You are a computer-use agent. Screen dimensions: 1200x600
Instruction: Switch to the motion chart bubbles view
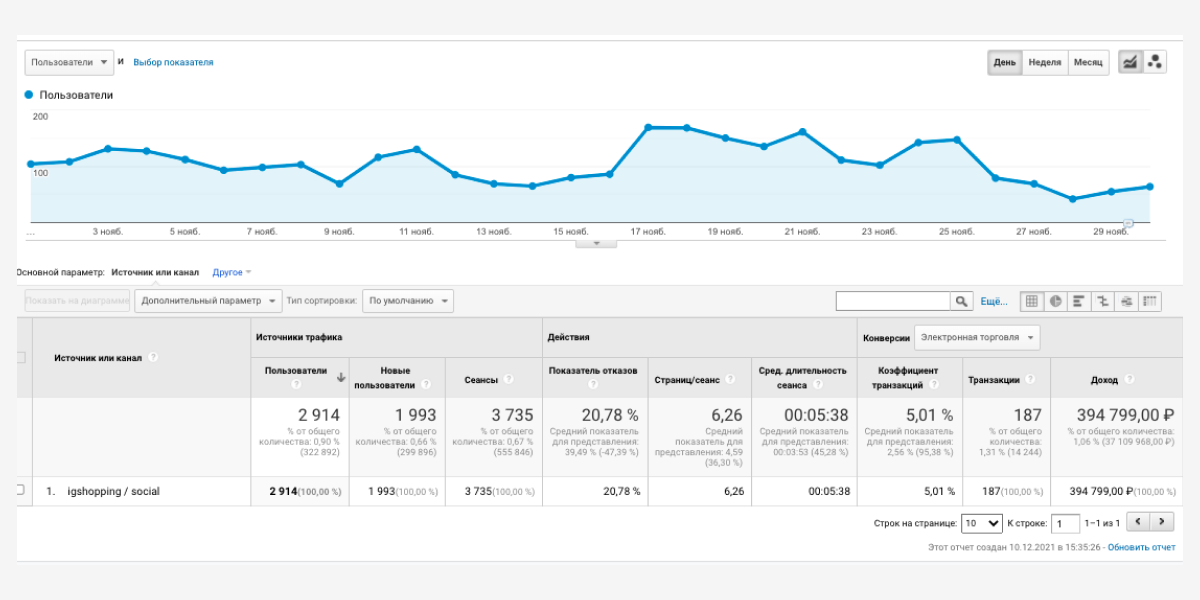[x=1154, y=62]
